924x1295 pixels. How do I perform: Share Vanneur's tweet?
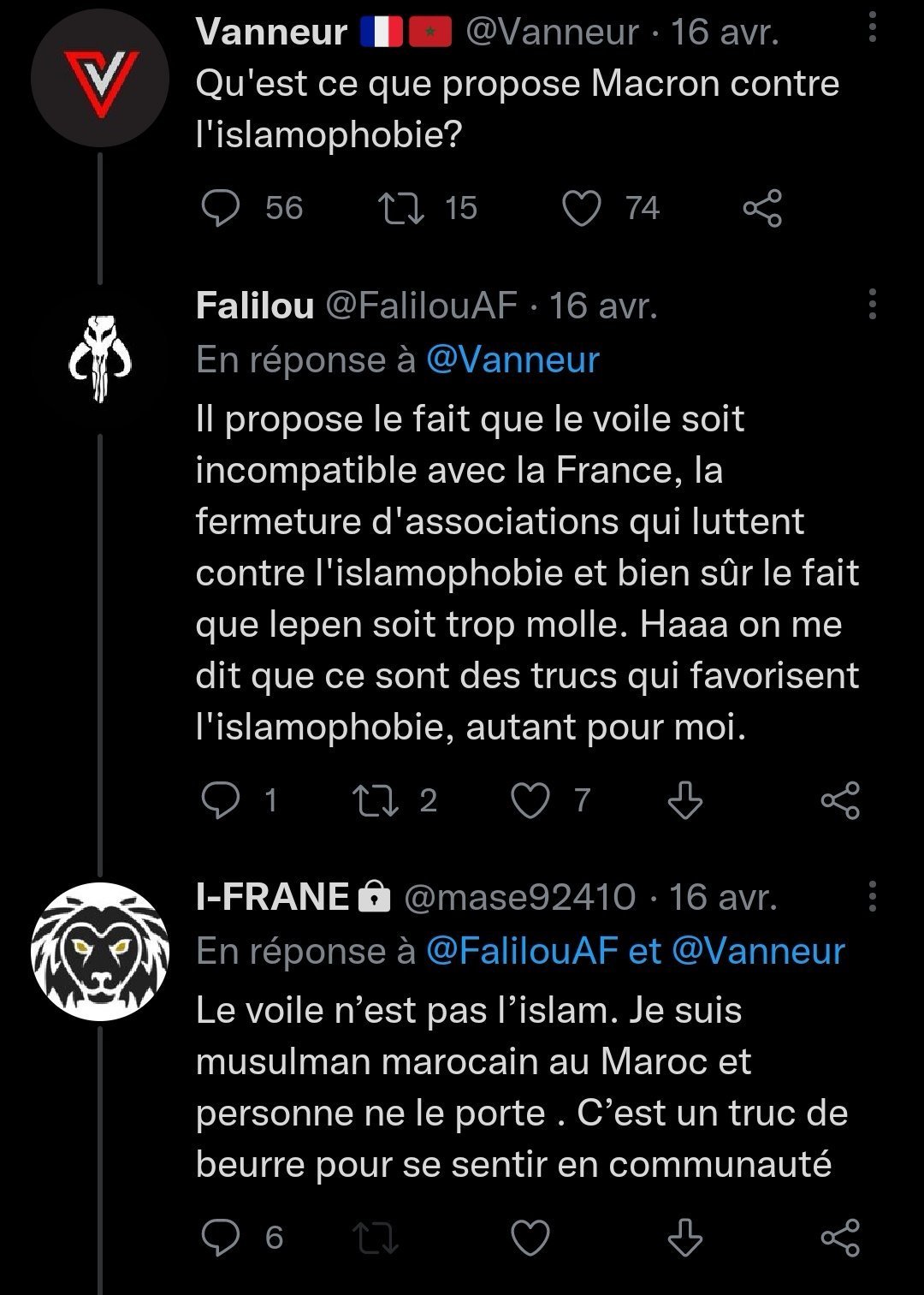tap(761, 208)
